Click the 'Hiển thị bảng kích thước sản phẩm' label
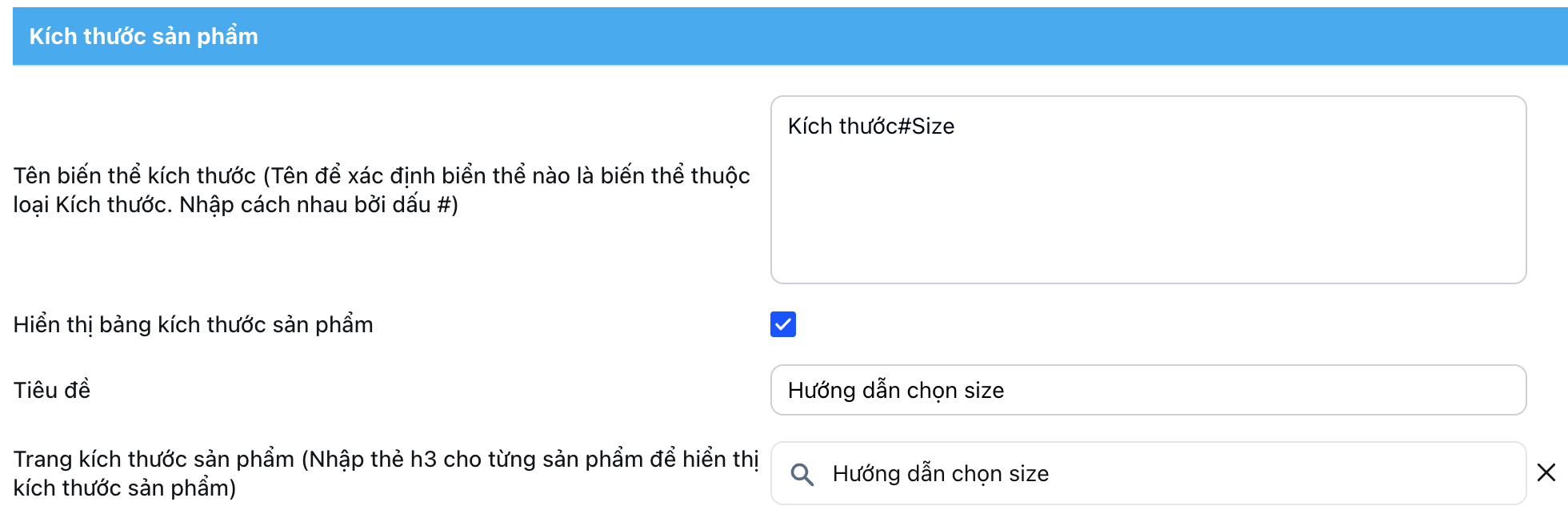The height and width of the screenshot is (522, 1568). (194, 325)
